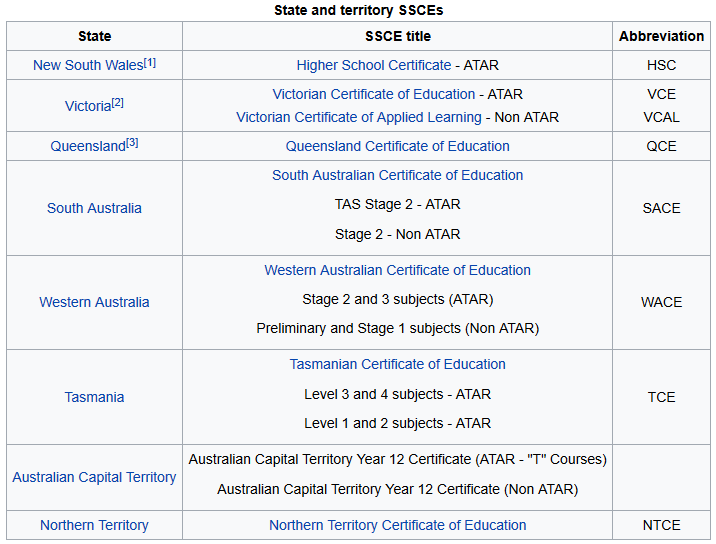Follow citation [3] next to Queensland
Viewport: 716px width, 544px height.
pyautogui.click(x=132, y=143)
